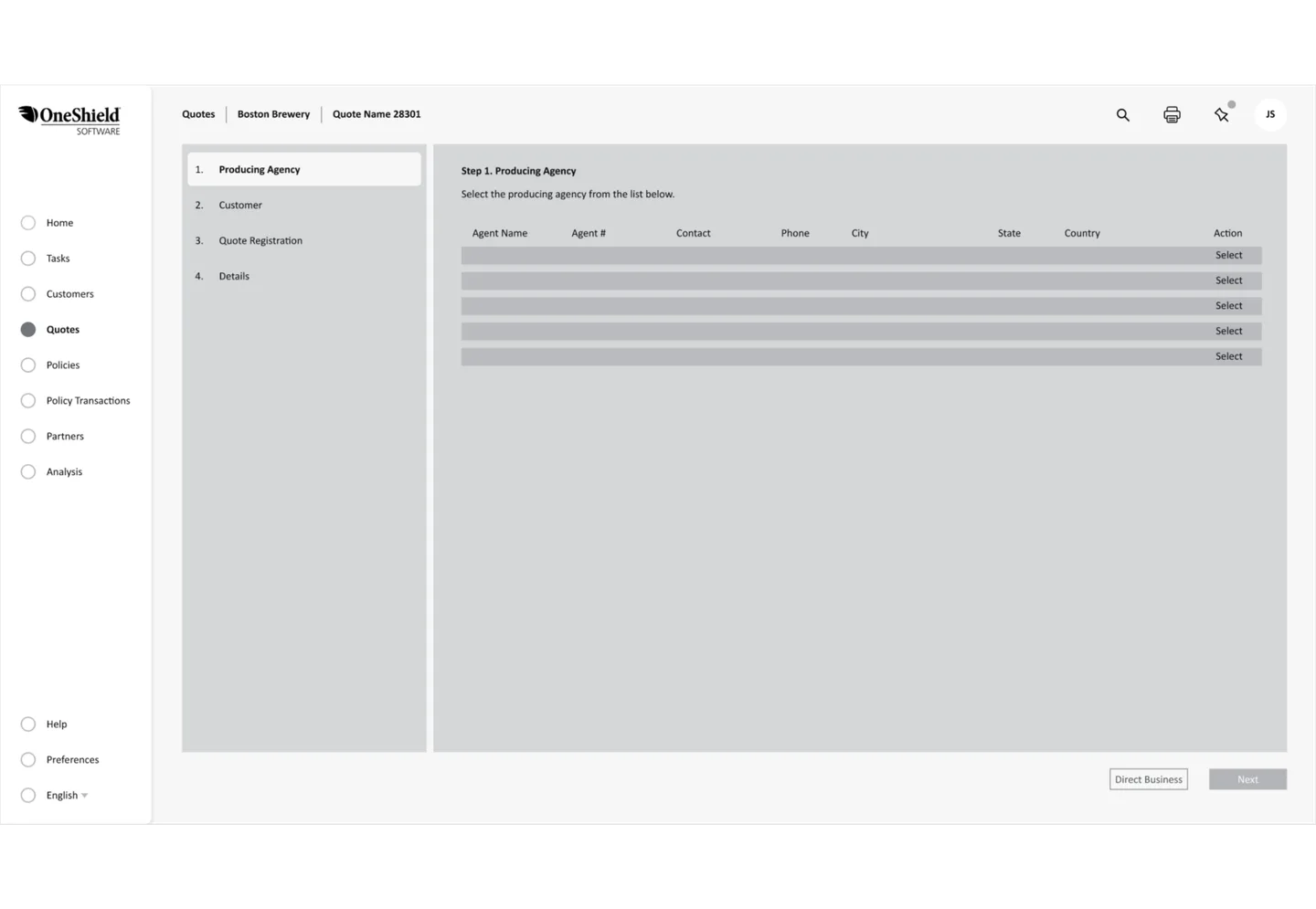Select the first agency in the list
1316x909 pixels.
[x=1228, y=255]
